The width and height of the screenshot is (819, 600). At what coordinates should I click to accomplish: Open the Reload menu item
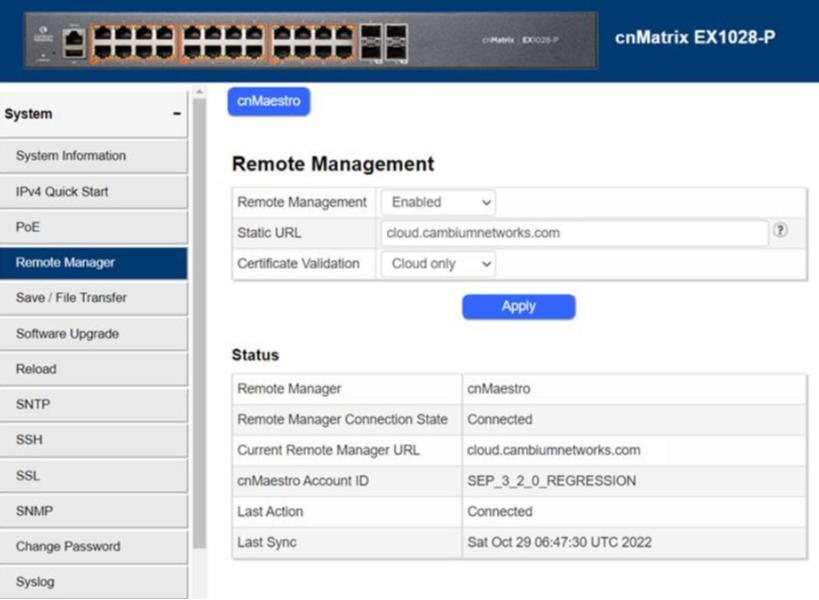(93, 369)
